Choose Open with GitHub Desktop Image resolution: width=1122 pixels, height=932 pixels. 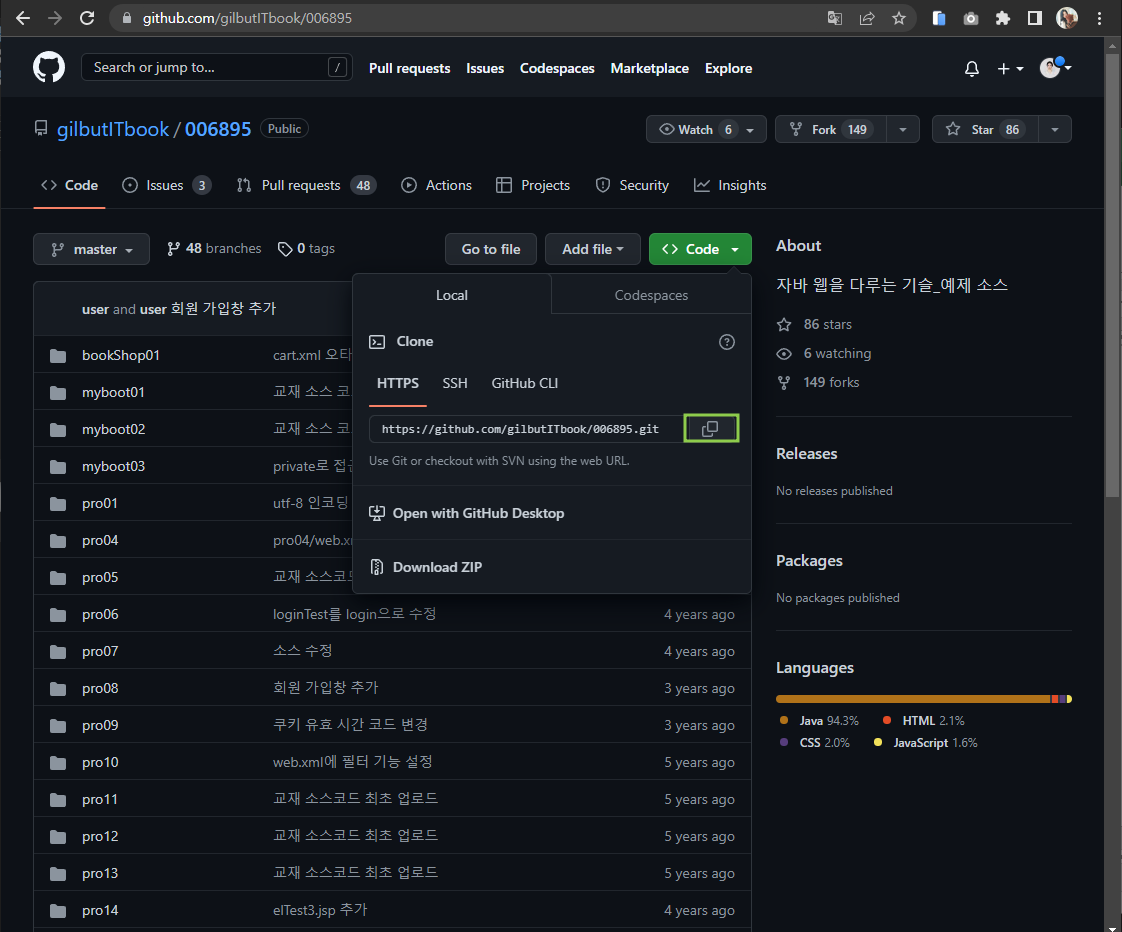[478, 513]
